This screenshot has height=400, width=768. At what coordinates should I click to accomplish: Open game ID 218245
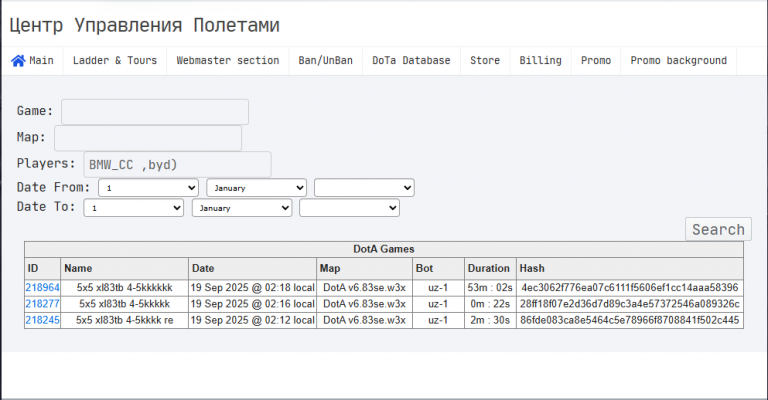42,320
